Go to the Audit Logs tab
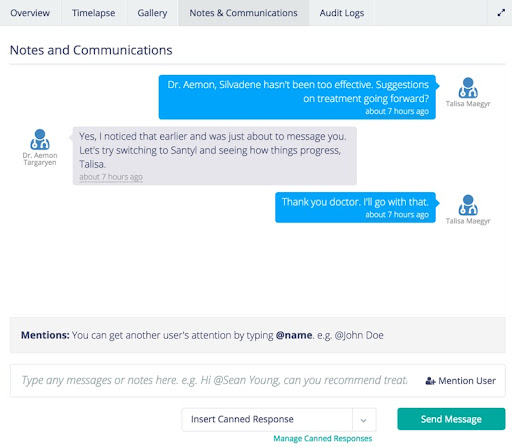The width and height of the screenshot is (512, 447). coord(342,13)
